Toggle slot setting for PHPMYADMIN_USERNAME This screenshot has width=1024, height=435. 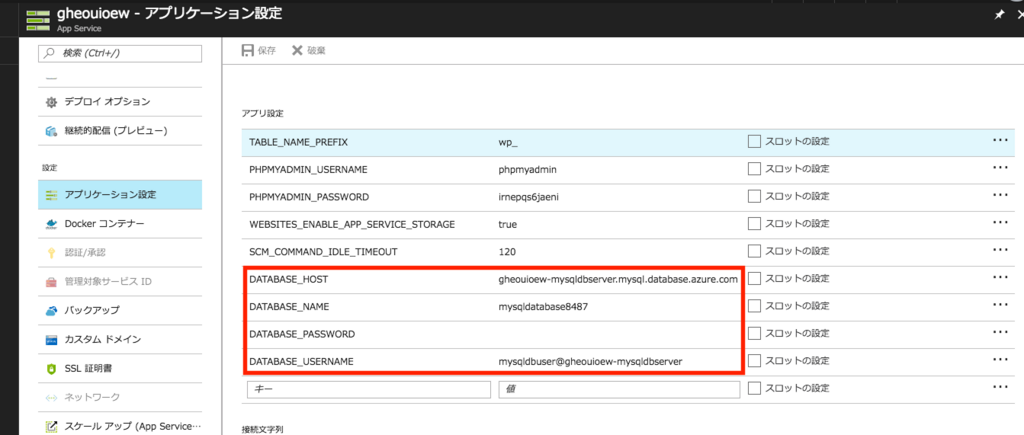point(754,169)
